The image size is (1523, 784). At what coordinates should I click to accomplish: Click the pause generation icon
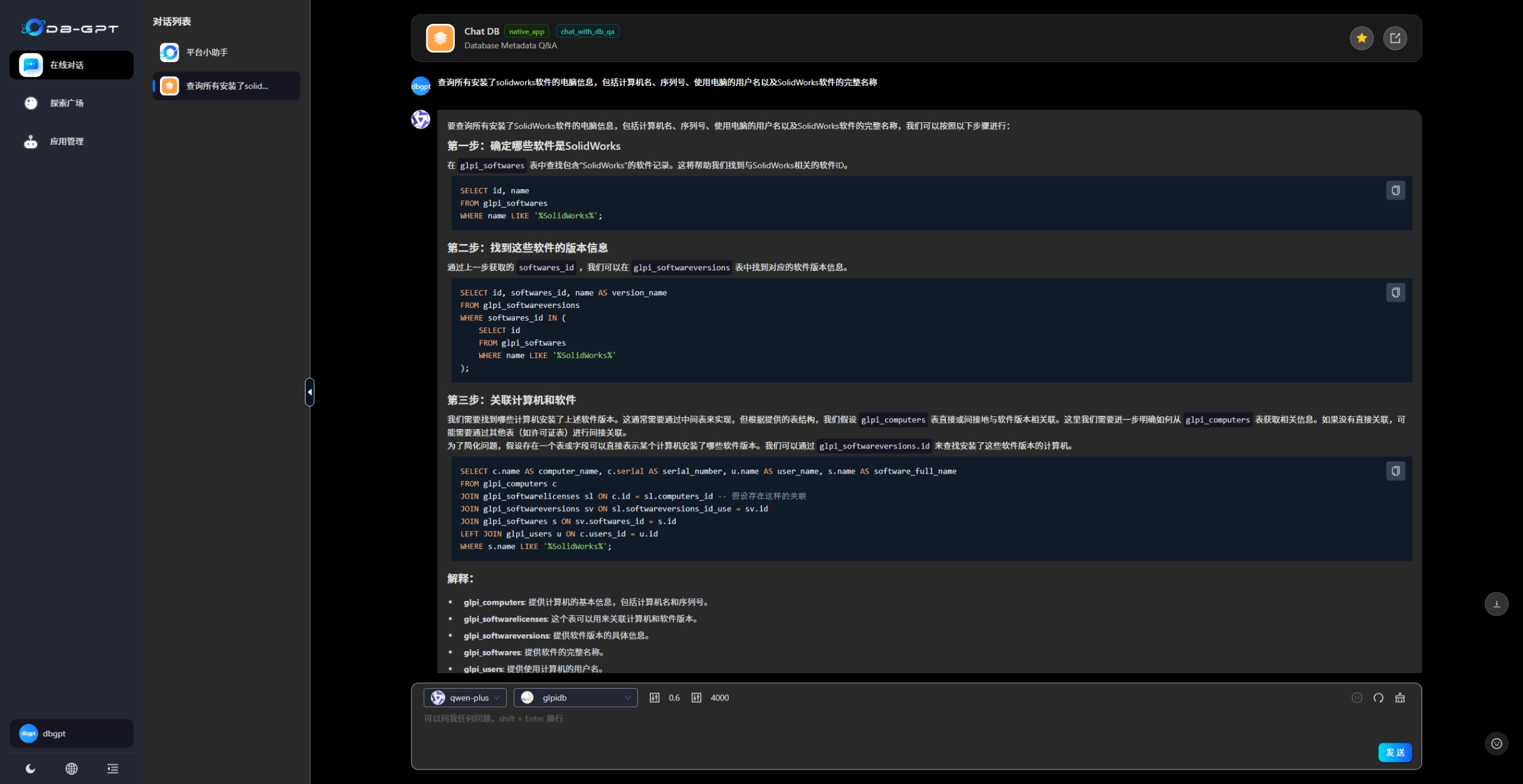1357,697
